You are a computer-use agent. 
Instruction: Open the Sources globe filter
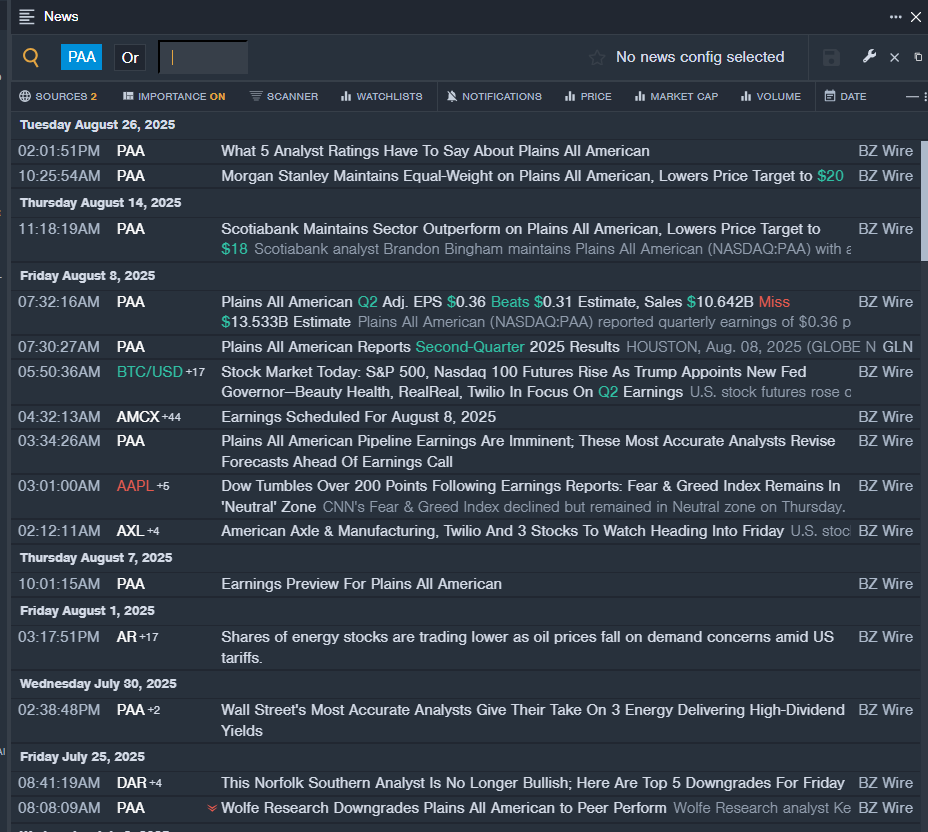click(x=58, y=96)
